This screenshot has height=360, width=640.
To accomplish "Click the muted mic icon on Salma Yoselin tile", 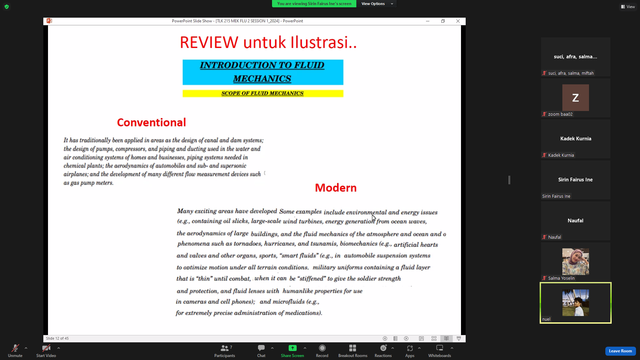I will (x=544, y=278).
